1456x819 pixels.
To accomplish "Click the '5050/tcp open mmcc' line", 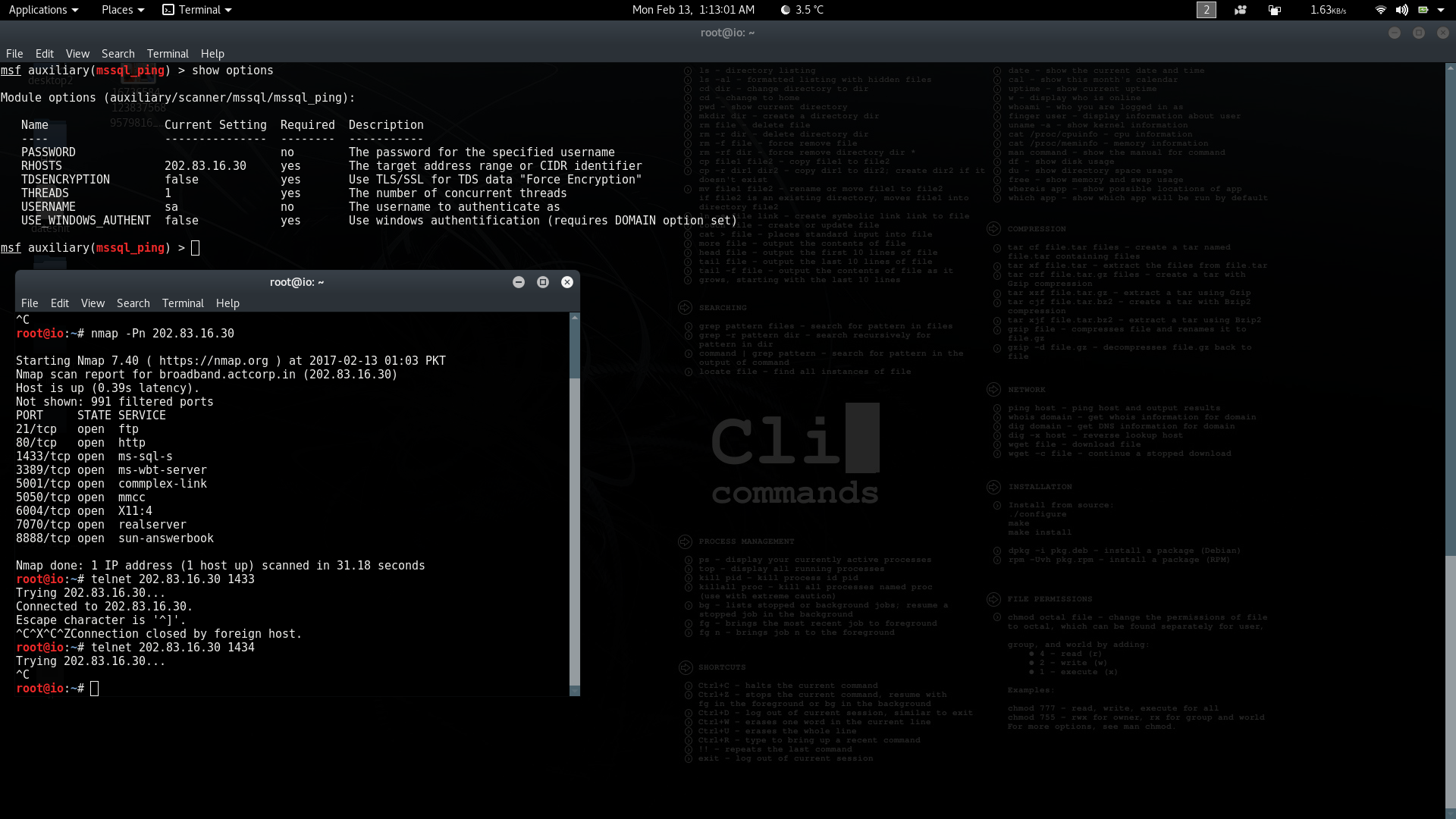I will (80, 497).
